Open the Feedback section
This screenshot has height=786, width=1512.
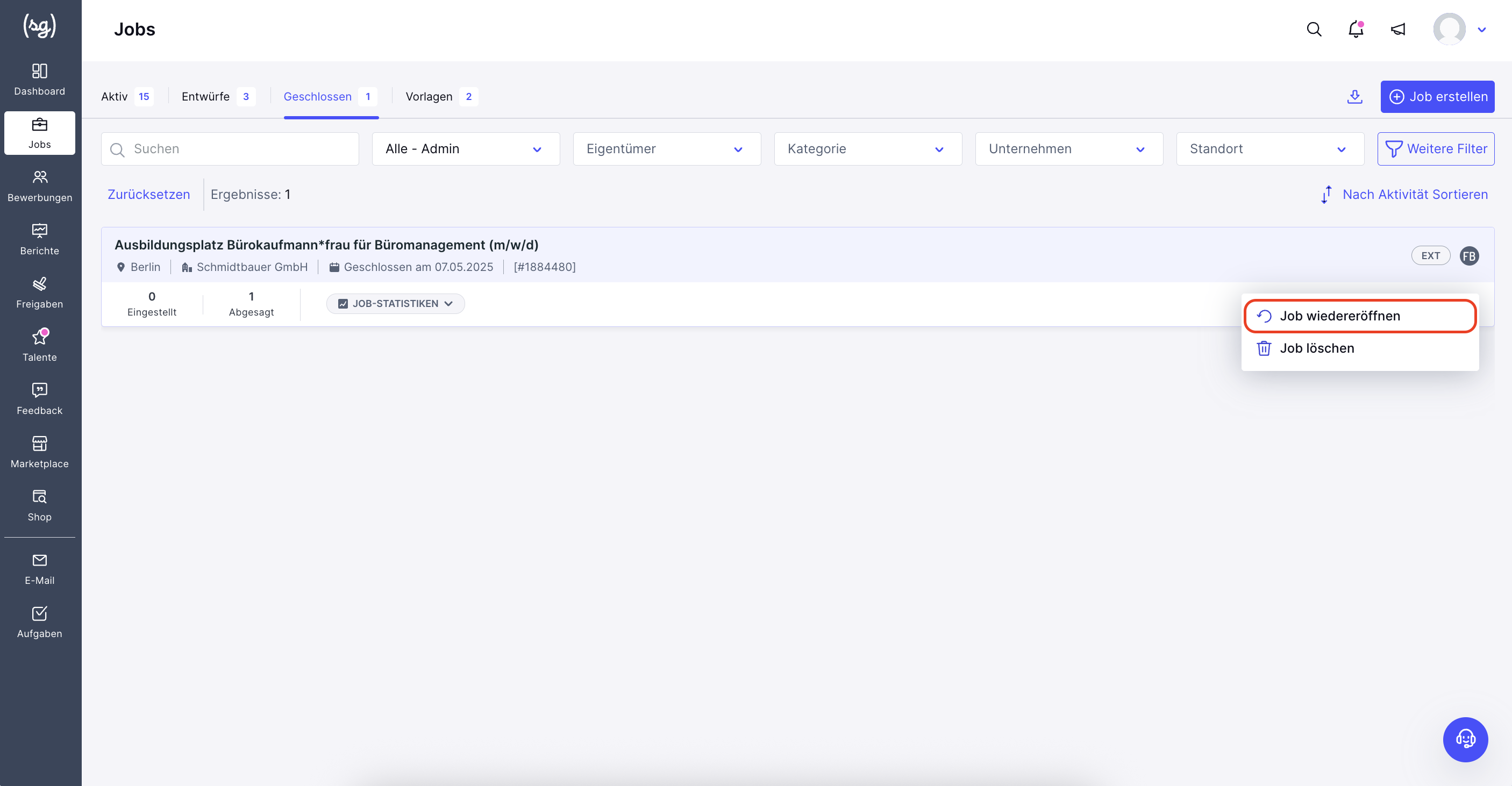(39, 398)
